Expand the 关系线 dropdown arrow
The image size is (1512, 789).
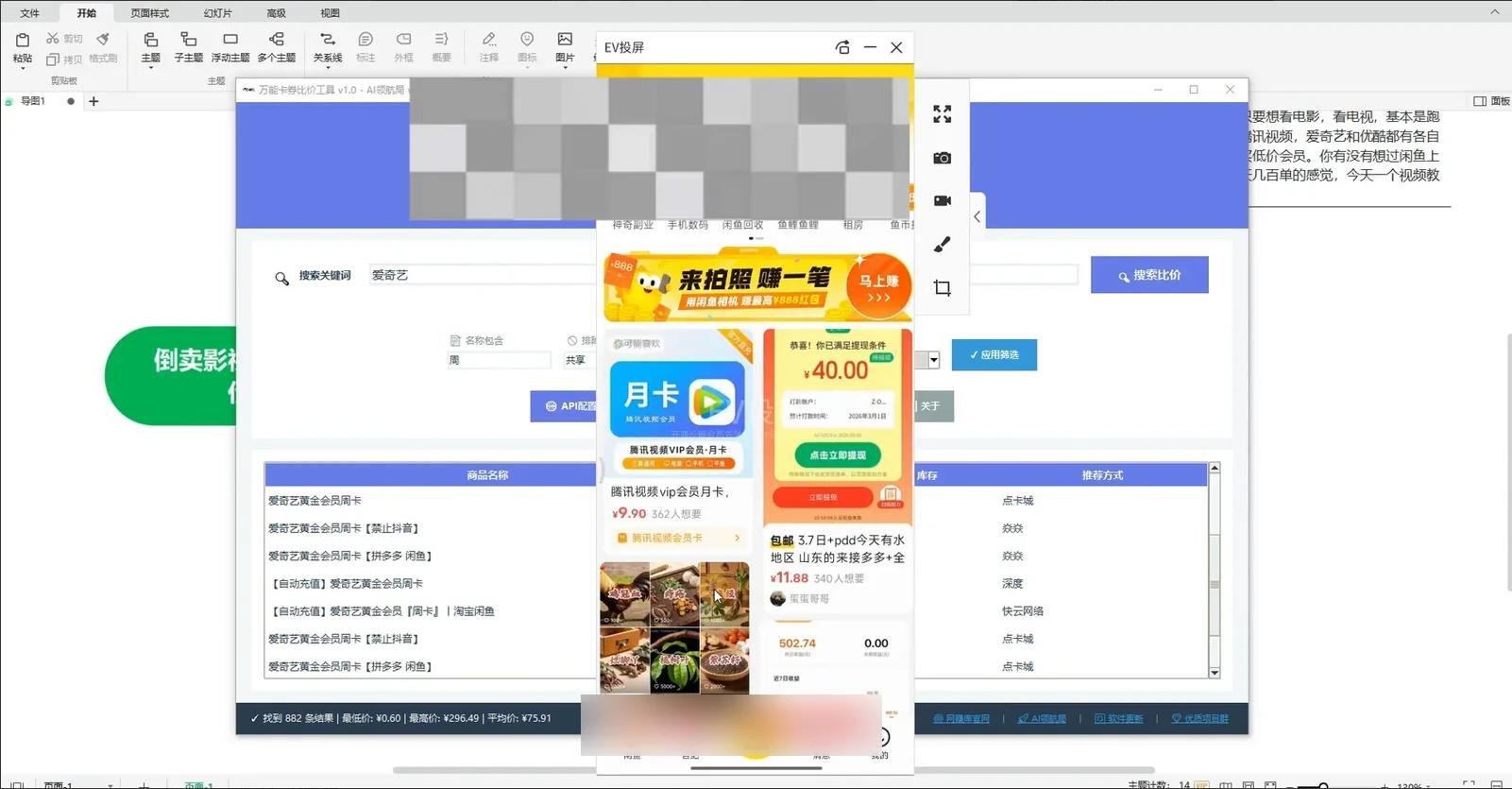pyautogui.click(x=328, y=69)
